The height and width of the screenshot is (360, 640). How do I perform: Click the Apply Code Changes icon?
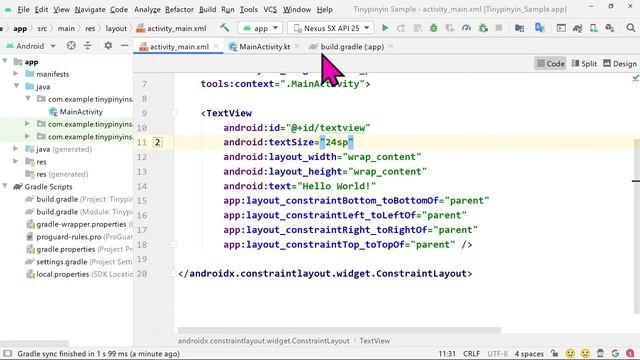pyautogui.click(x=417, y=28)
